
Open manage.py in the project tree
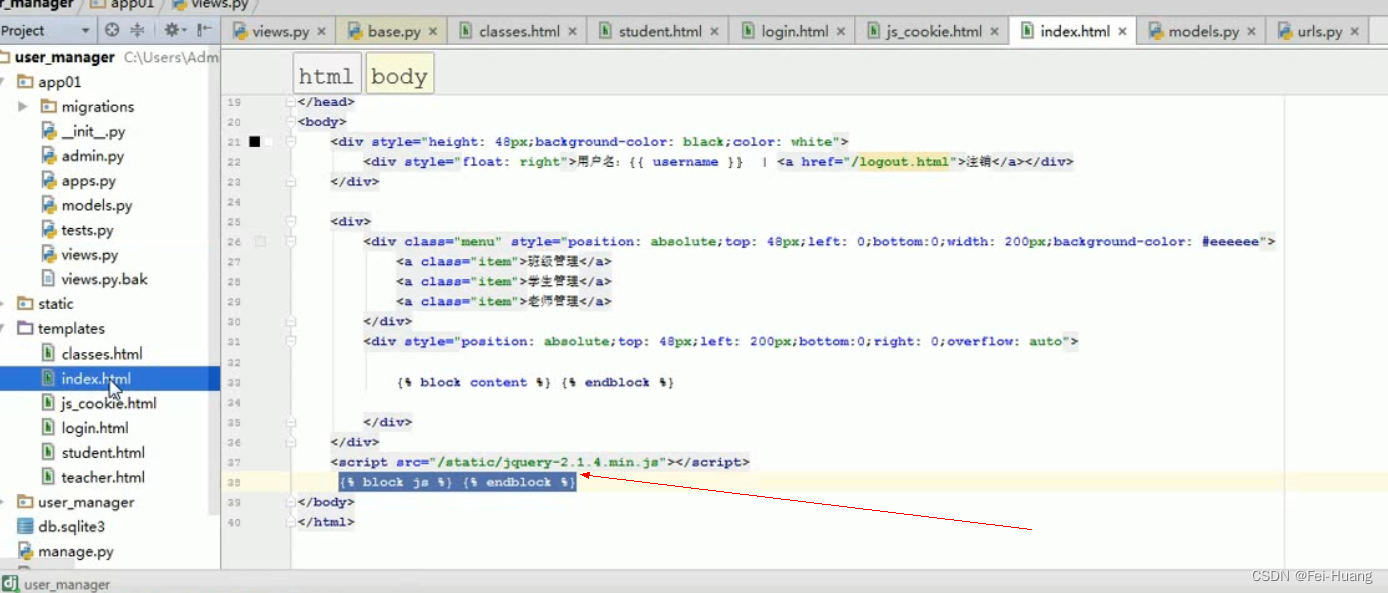tap(75, 551)
